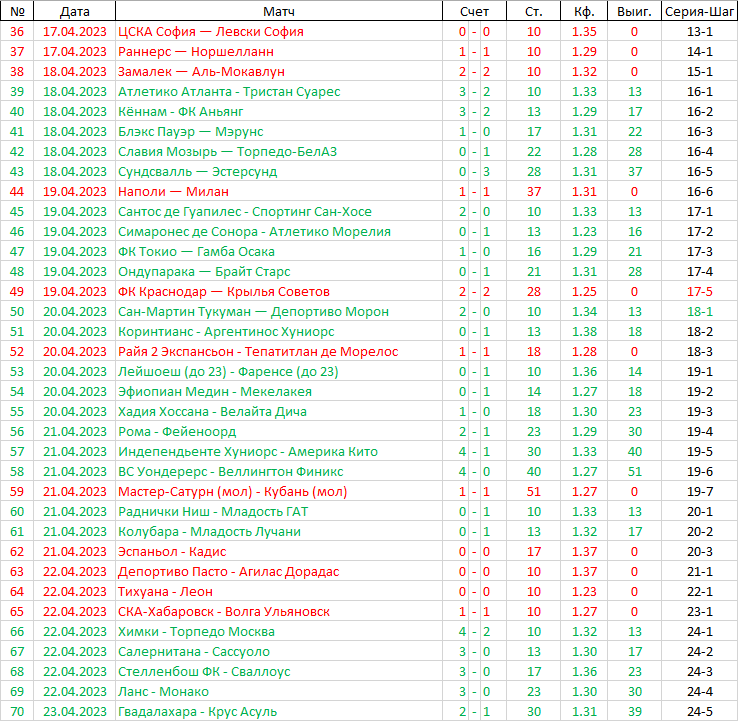Image resolution: width=738 pixels, height=721 pixels.
Task: Select the series-step cell 24-5
Action: coord(699,711)
